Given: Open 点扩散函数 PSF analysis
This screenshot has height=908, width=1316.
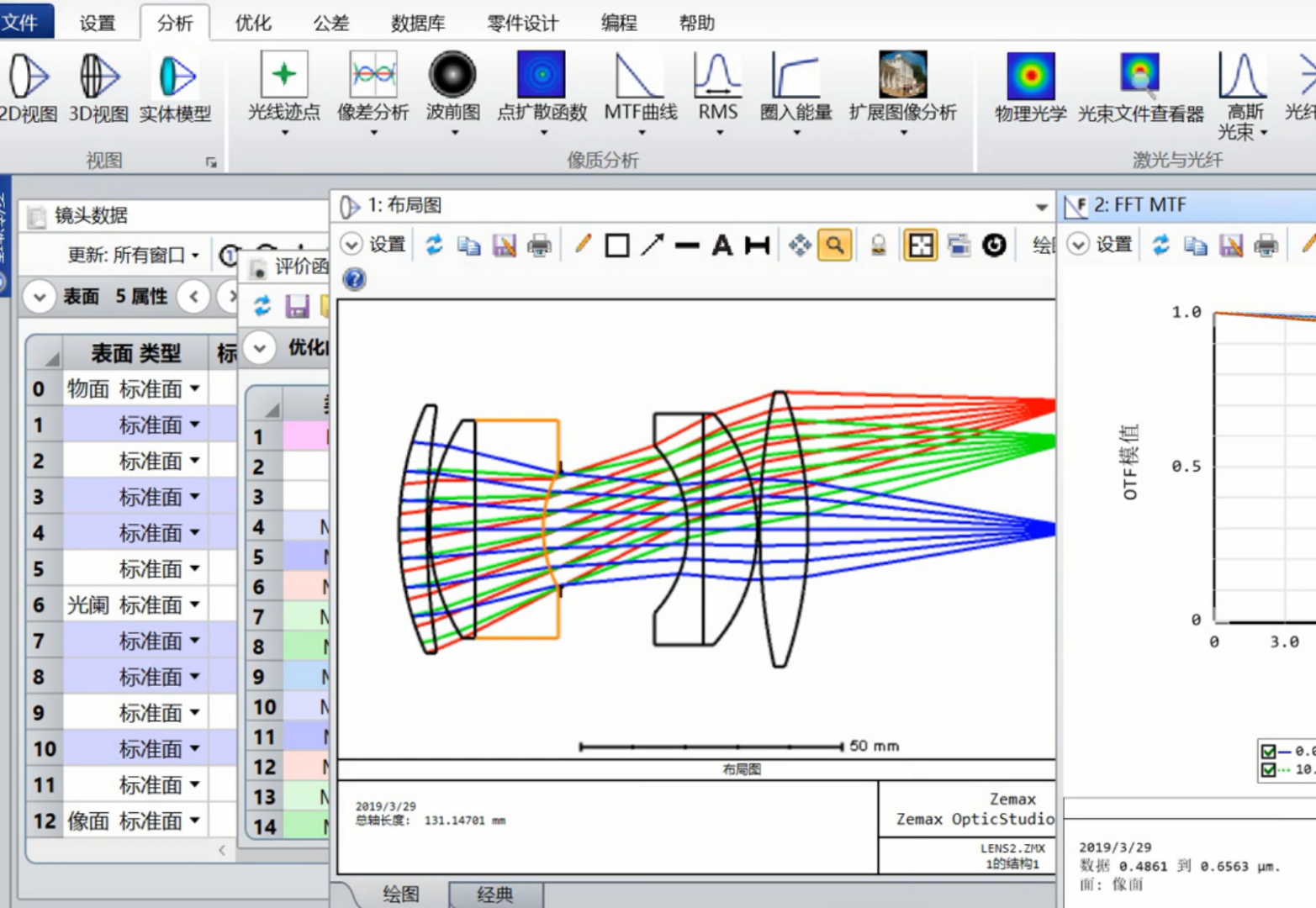Looking at the screenshot, I should point(542,92).
